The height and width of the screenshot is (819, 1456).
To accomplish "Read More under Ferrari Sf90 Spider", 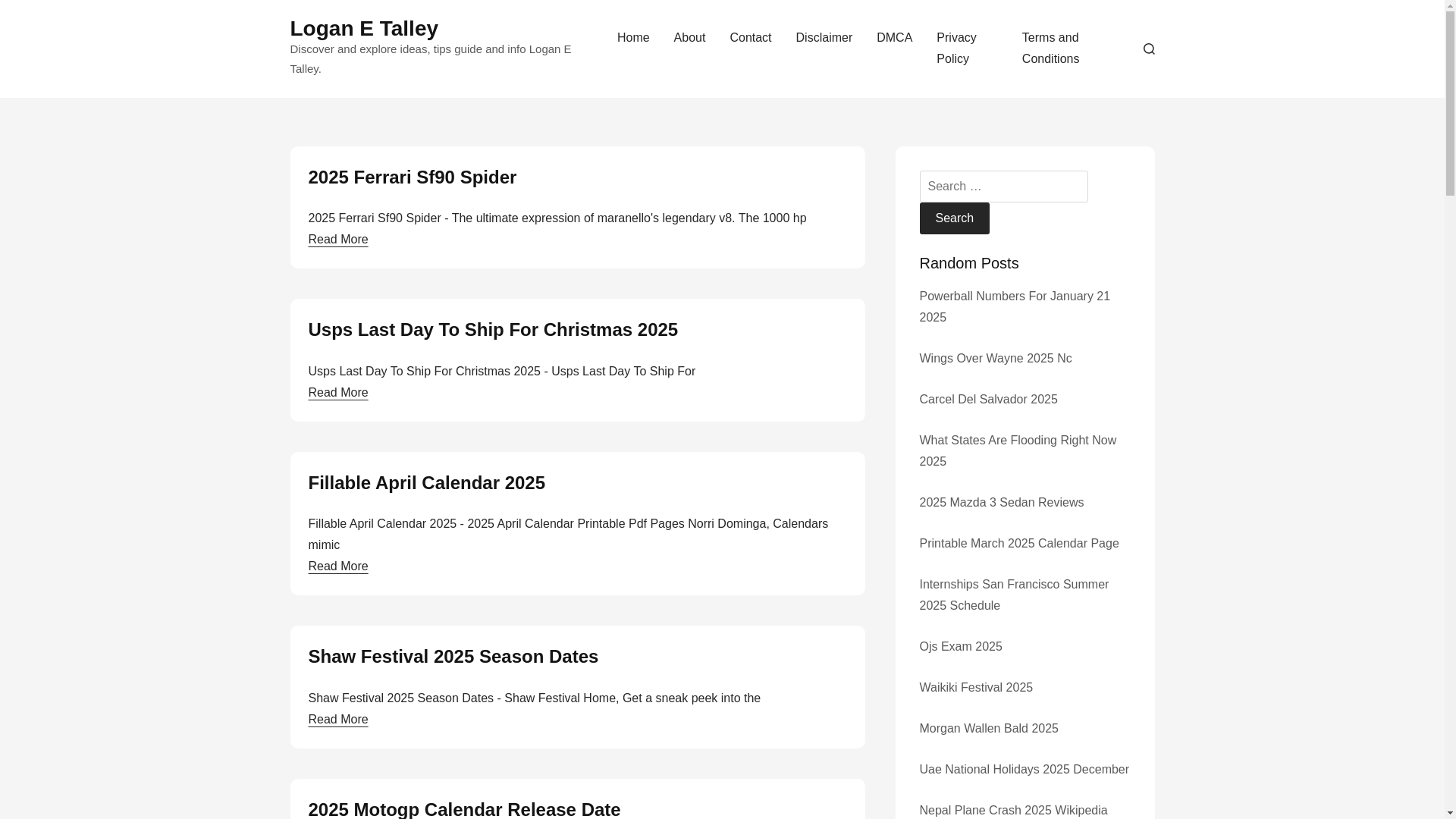I will pyautogui.click(x=337, y=240).
